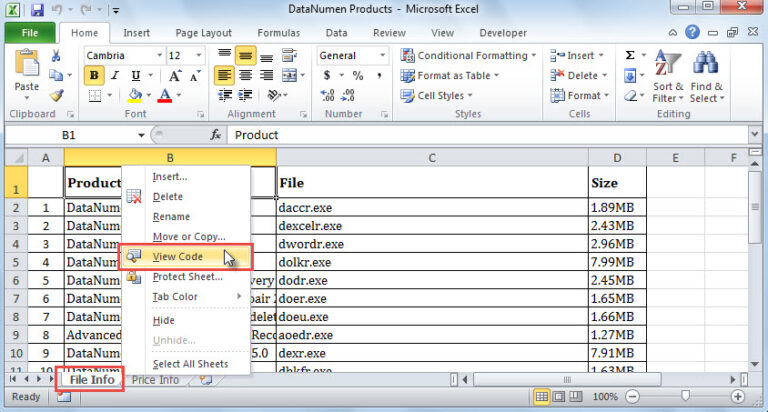Click the Fill Color paint bucket
Image resolution: width=768 pixels, height=412 pixels.
135,95
